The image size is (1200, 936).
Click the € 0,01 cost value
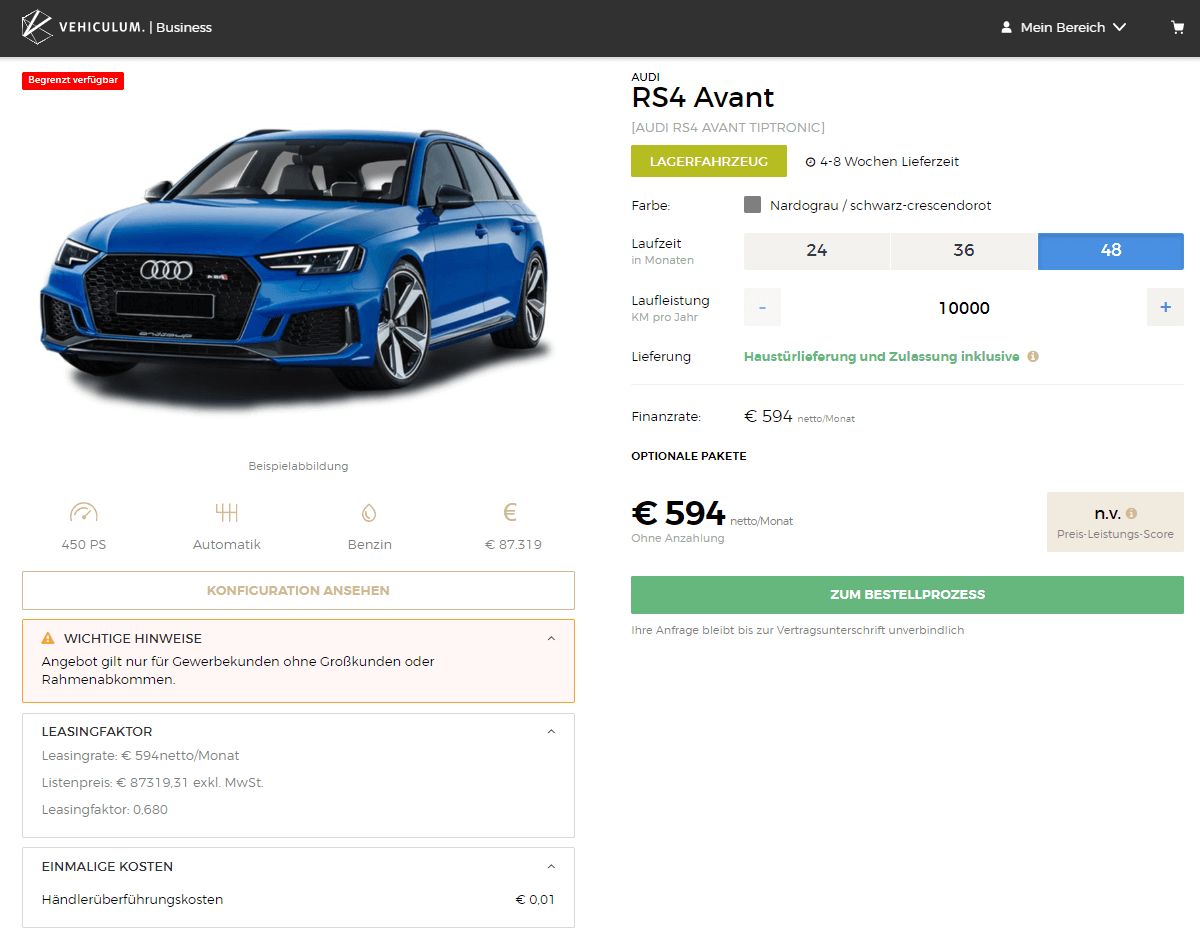[535, 900]
